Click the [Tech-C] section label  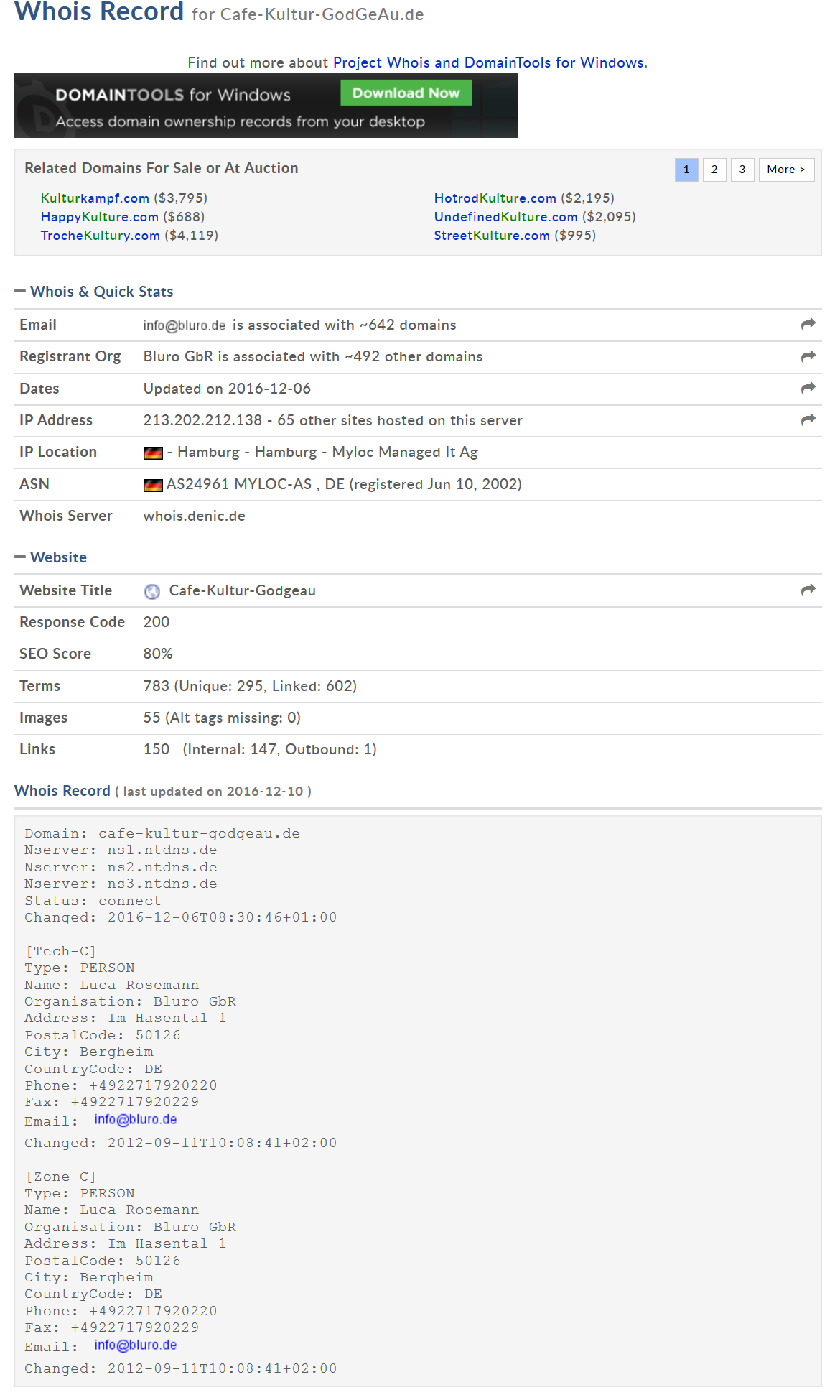coord(60,951)
